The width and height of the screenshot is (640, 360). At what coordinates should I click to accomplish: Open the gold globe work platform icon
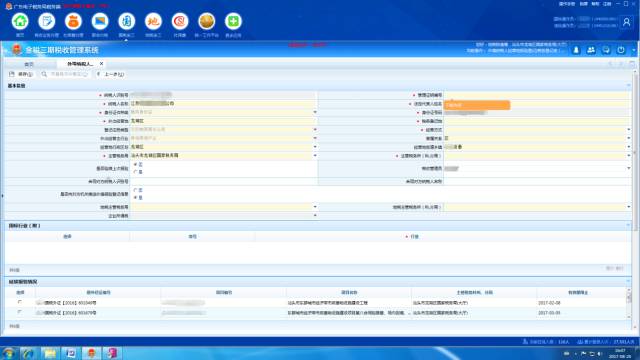click(x=207, y=21)
